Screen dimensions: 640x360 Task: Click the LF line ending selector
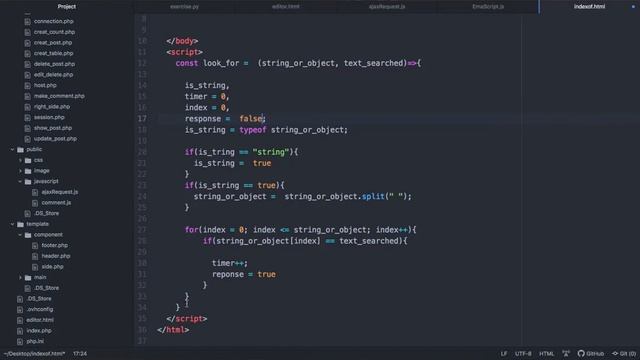[504, 353]
